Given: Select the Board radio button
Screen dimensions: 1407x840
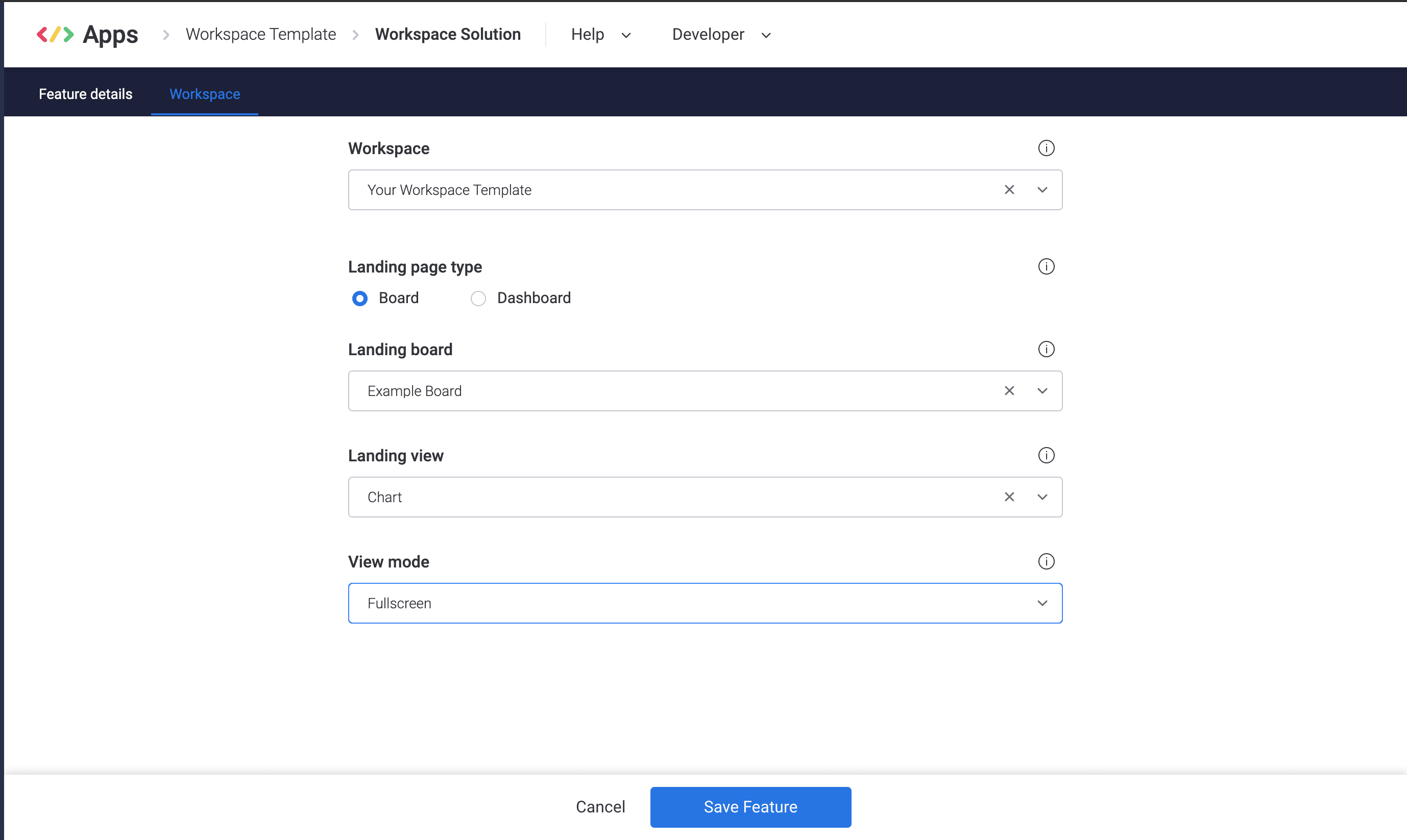Looking at the screenshot, I should [x=359, y=299].
